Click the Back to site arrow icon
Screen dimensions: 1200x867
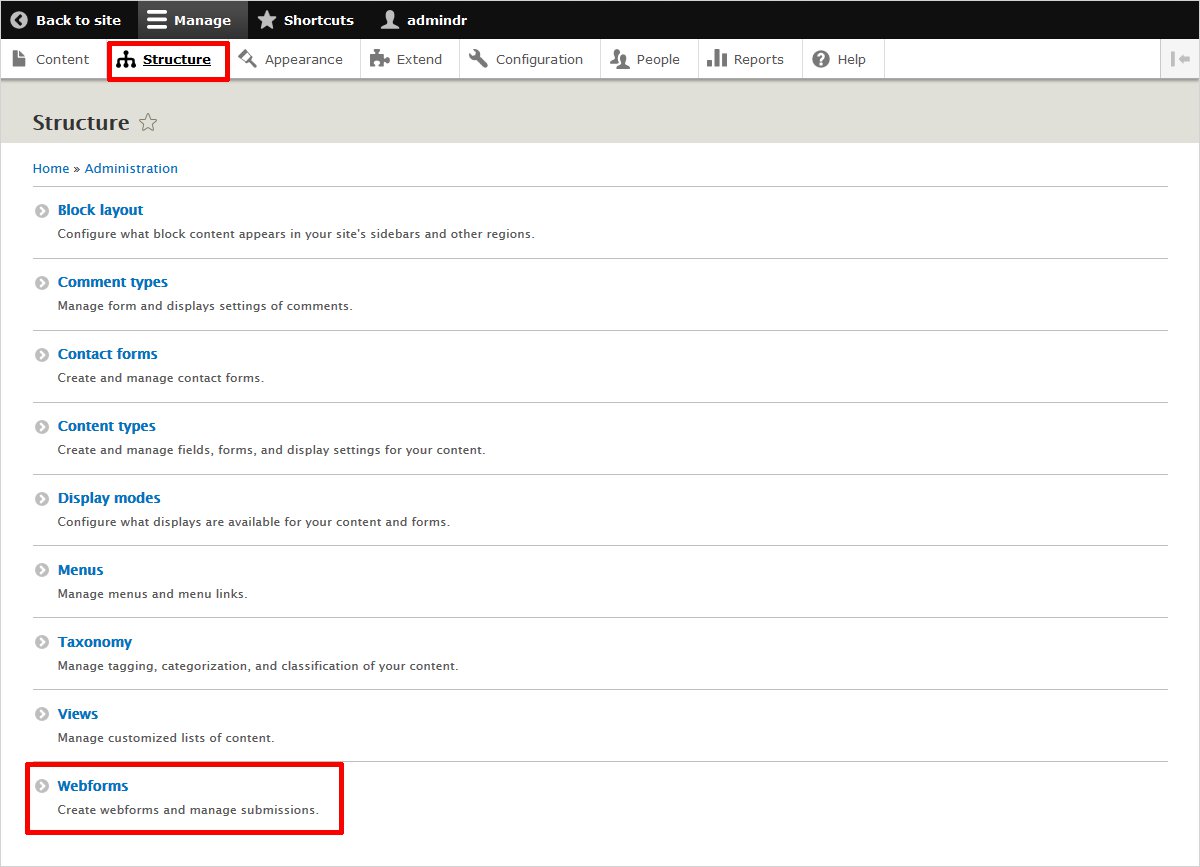coord(19,20)
